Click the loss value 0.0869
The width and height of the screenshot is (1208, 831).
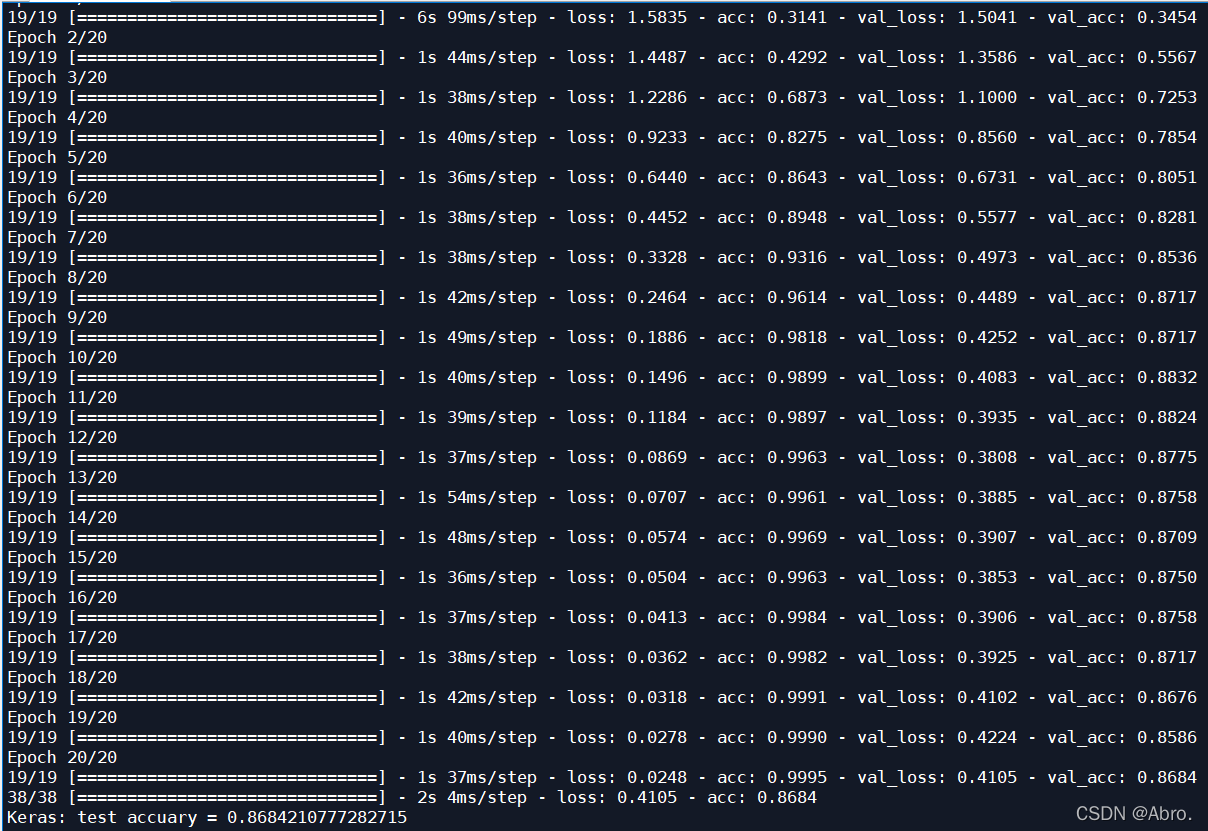coord(657,457)
